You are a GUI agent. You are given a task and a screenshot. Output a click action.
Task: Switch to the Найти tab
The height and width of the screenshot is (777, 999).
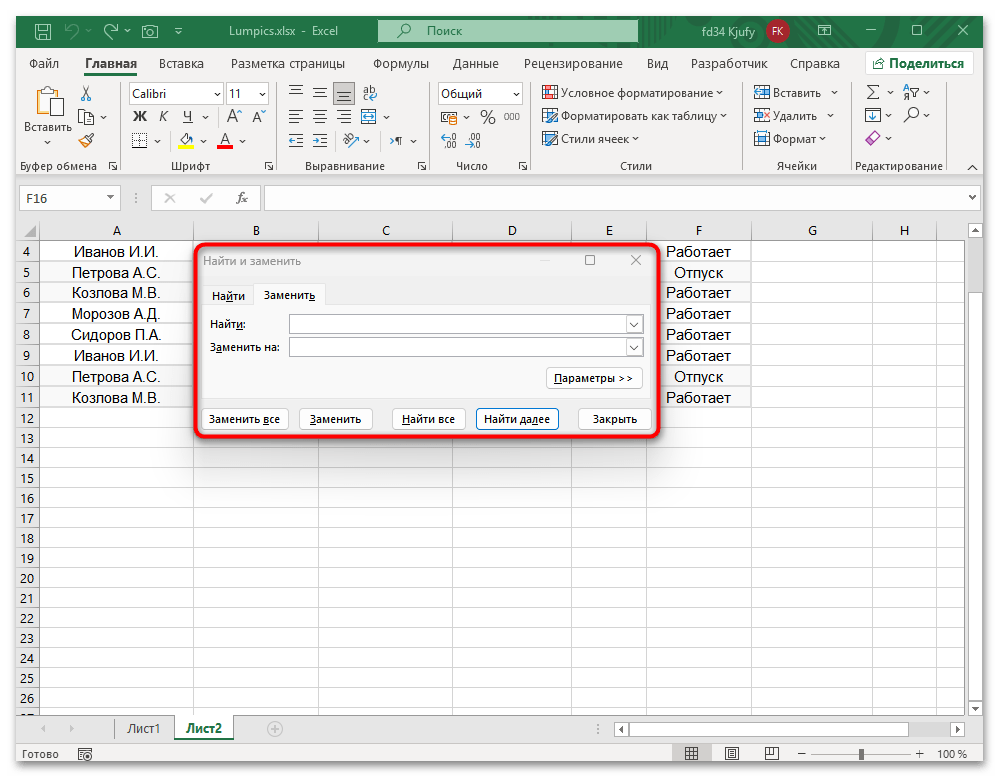tap(228, 295)
